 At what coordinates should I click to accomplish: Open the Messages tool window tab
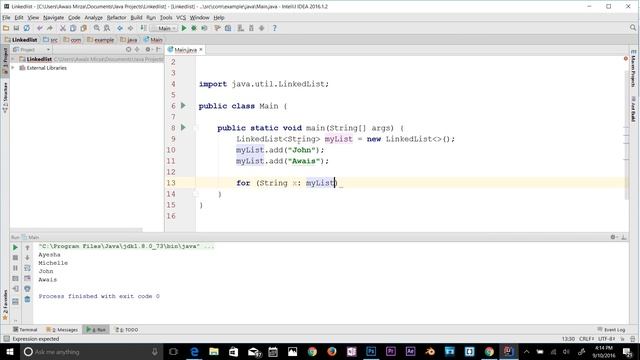coord(62,329)
